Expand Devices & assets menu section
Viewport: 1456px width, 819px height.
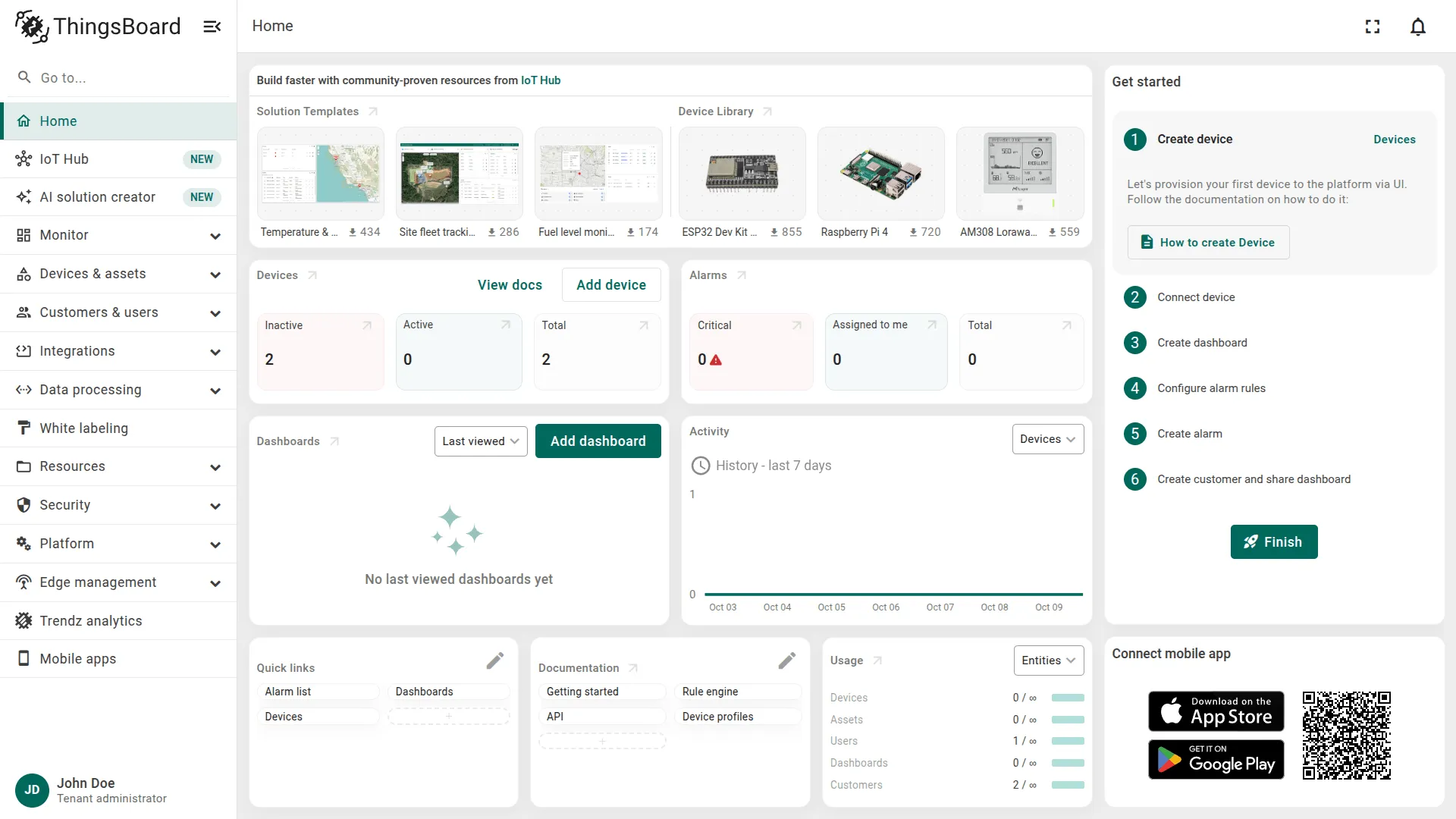[118, 274]
